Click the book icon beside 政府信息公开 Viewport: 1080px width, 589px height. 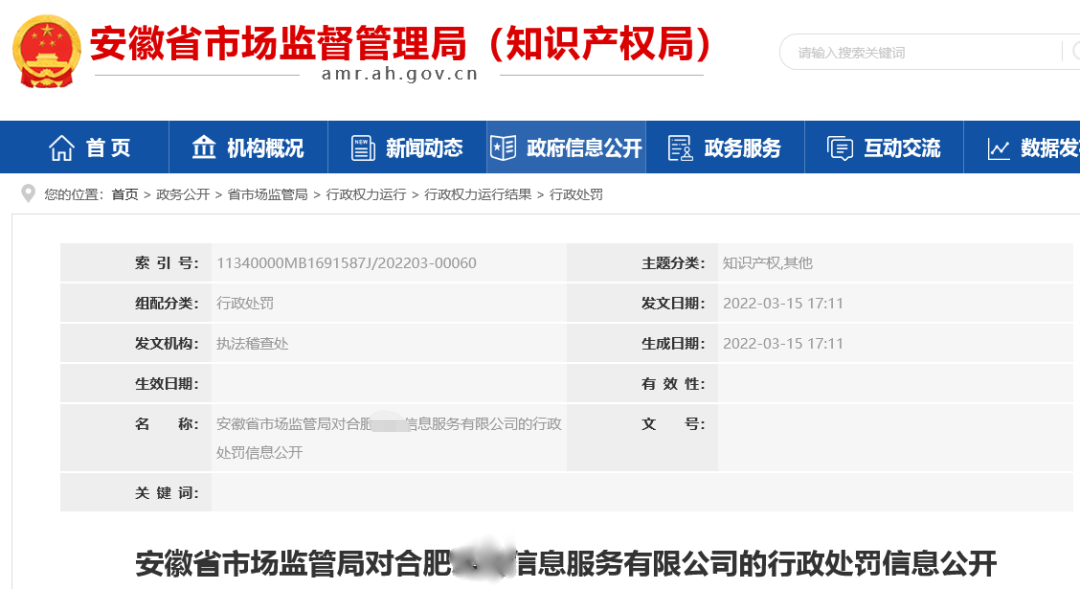point(503,148)
